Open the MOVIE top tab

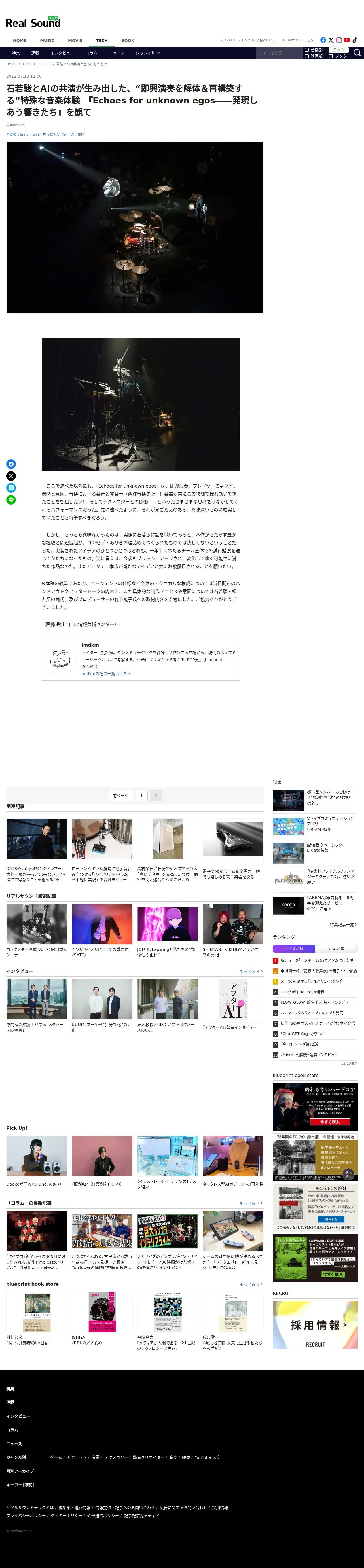[75, 41]
